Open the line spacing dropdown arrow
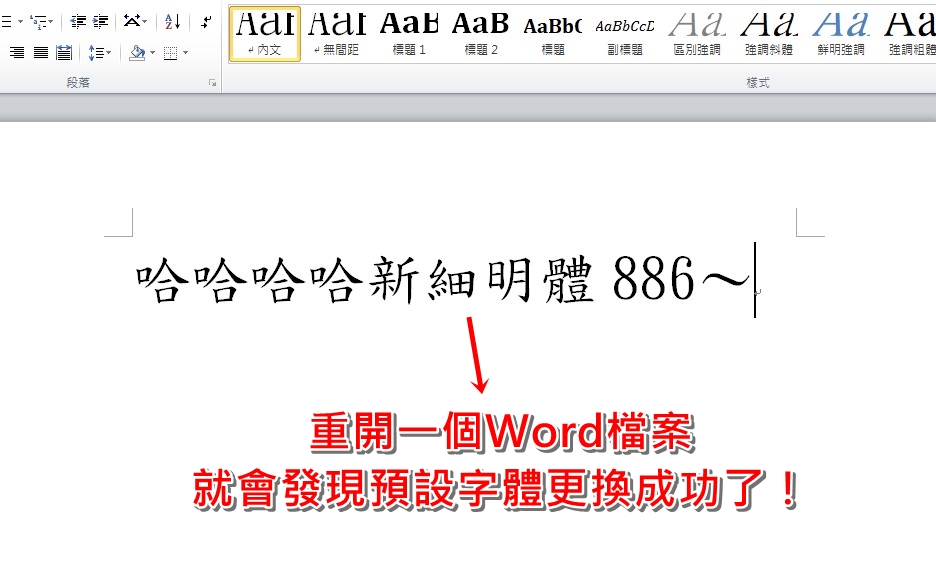 click(x=109, y=53)
